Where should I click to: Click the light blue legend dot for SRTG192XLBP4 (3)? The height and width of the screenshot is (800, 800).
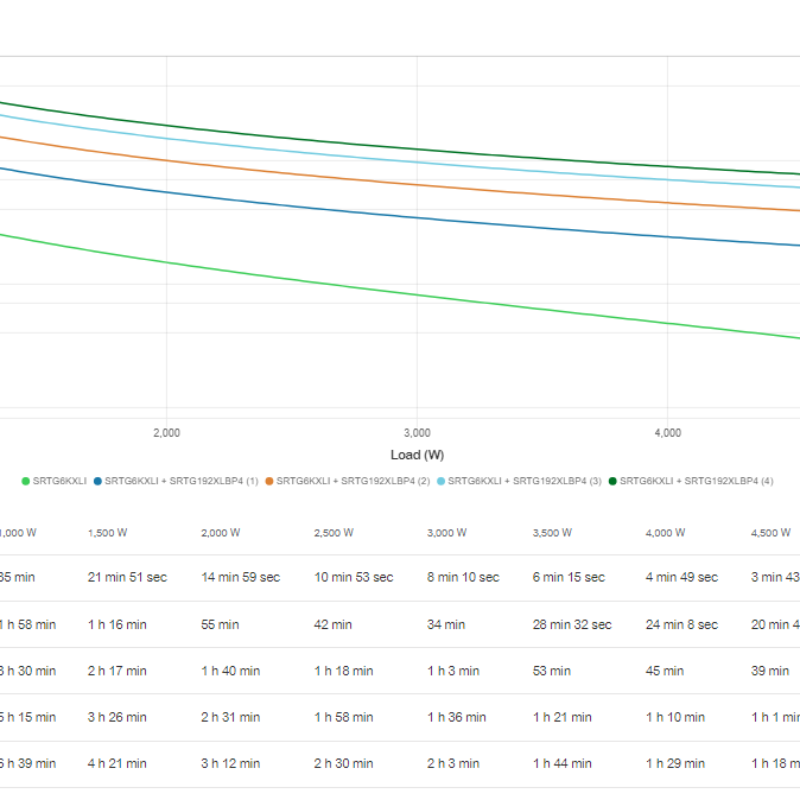click(x=441, y=481)
